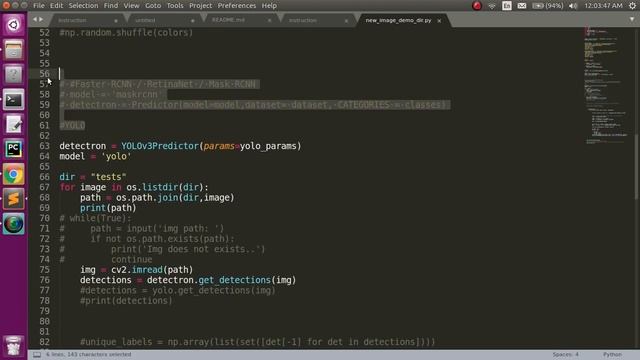The width and height of the screenshot is (640, 360).
Task: Click the #unique_labels comment on line 82
Action: tap(258, 342)
